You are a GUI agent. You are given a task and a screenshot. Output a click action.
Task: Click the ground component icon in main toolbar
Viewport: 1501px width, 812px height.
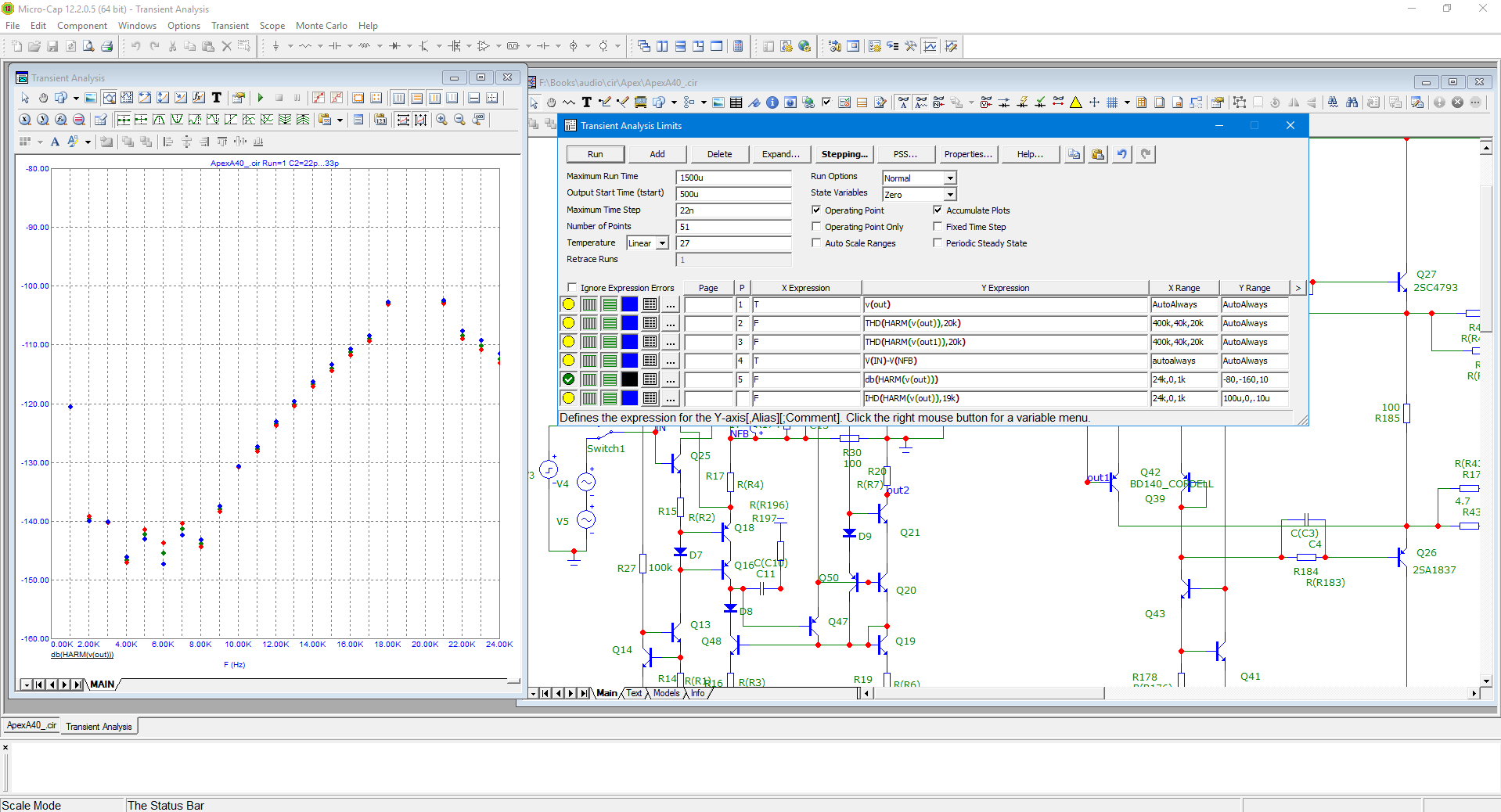pos(275,46)
